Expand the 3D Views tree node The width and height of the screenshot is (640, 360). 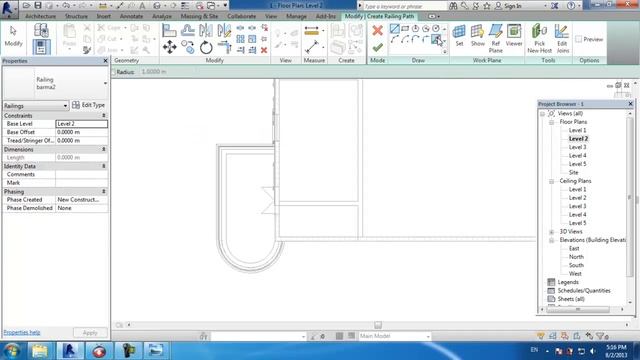click(x=551, y=232)
